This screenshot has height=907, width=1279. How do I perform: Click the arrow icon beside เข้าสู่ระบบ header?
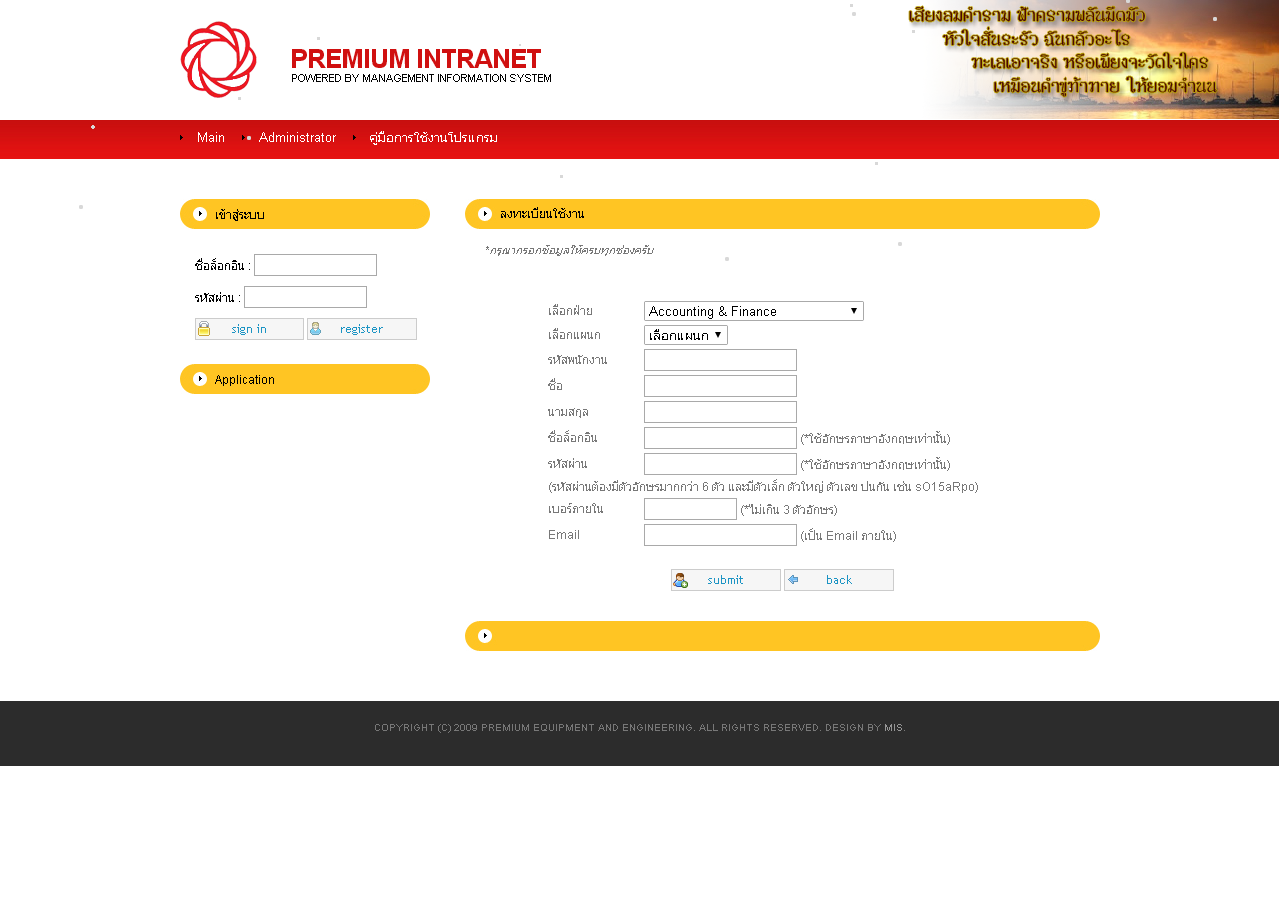pos(200,214)
